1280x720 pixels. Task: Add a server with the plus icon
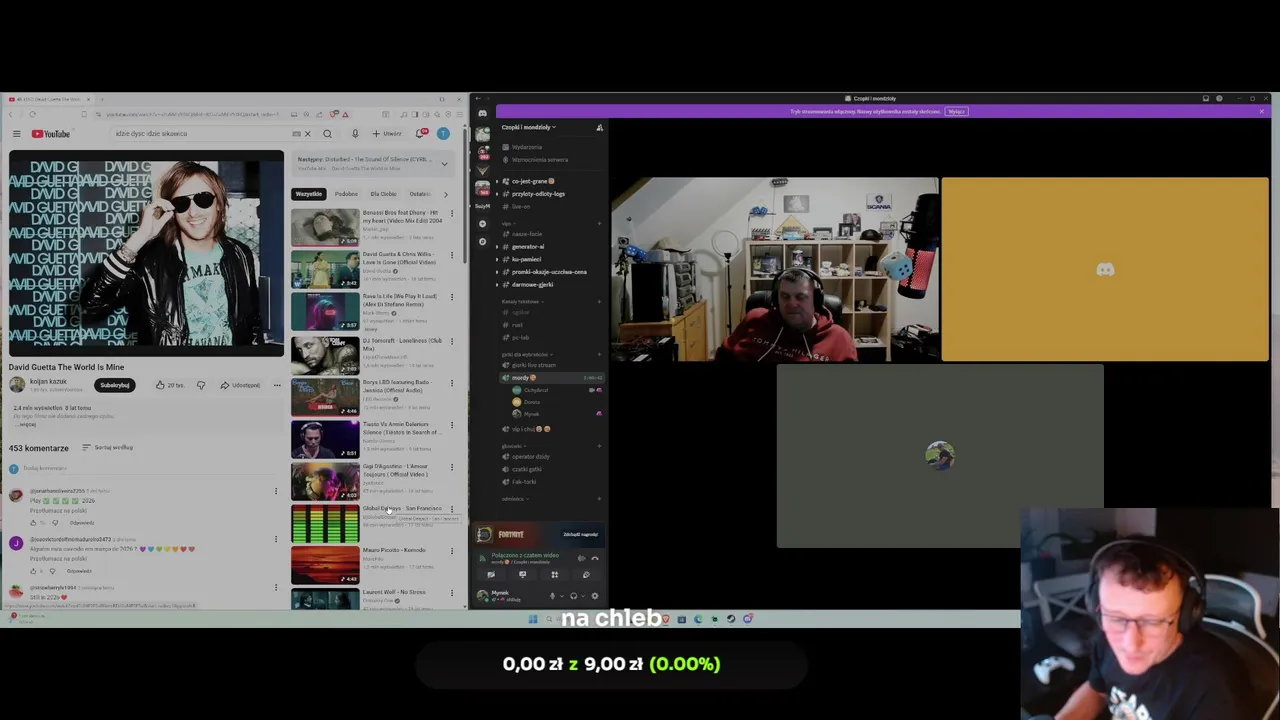[x=482, y=223]
